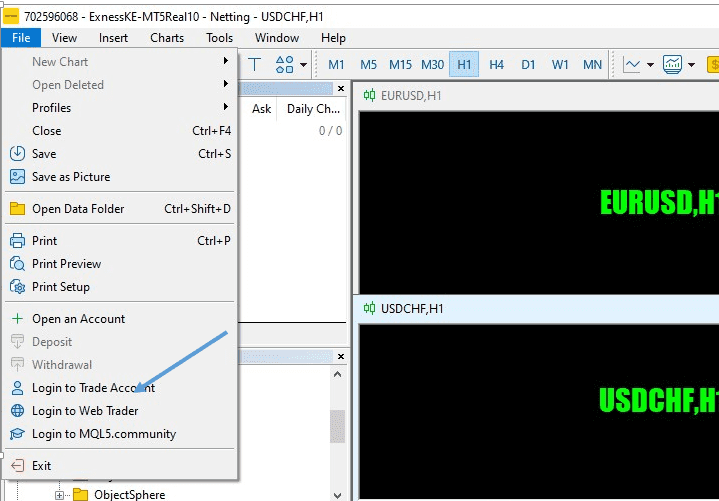Open the shapes tool dropdown arrow
719x501 pixels.
pyautogui.click(x=304, y=65)
